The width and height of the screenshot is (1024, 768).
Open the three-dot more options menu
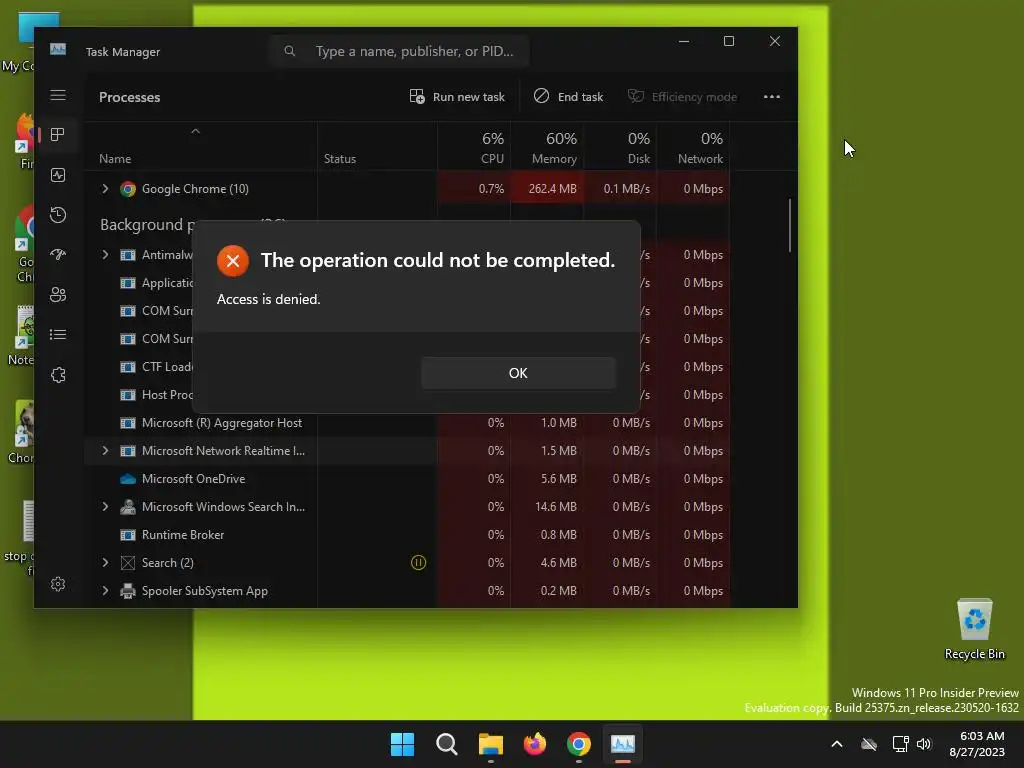772,97
